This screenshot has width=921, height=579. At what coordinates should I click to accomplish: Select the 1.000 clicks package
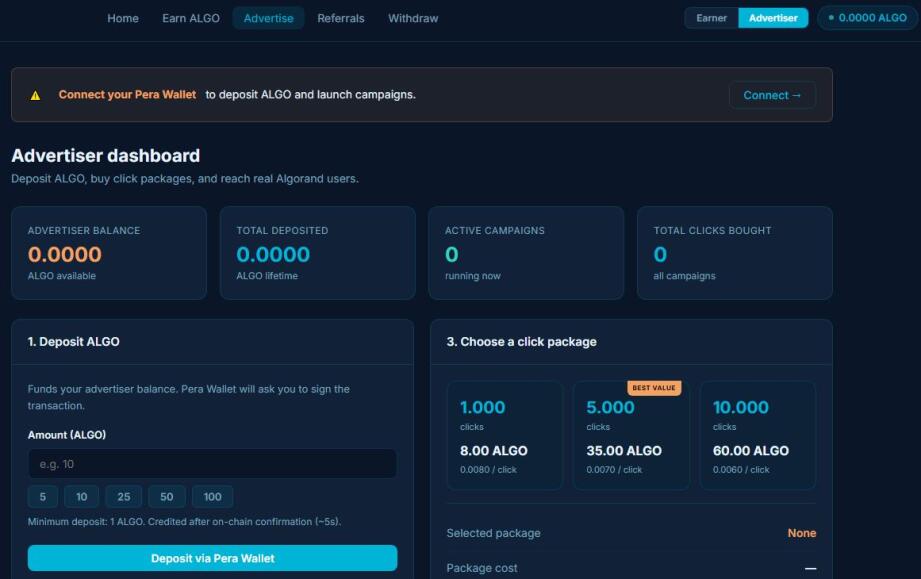505,435
